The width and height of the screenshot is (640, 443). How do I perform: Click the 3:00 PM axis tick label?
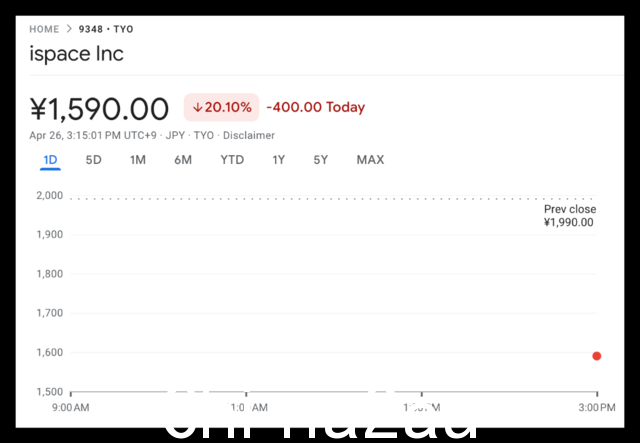[x=597, y=407]
